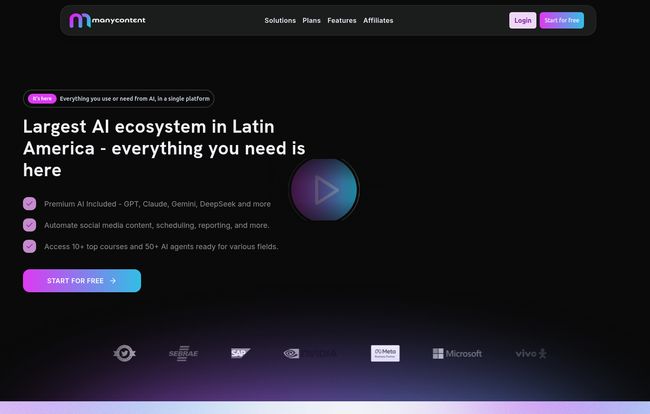
Task: Click the vivo partner logo
Action: click(x=530, y=353)
